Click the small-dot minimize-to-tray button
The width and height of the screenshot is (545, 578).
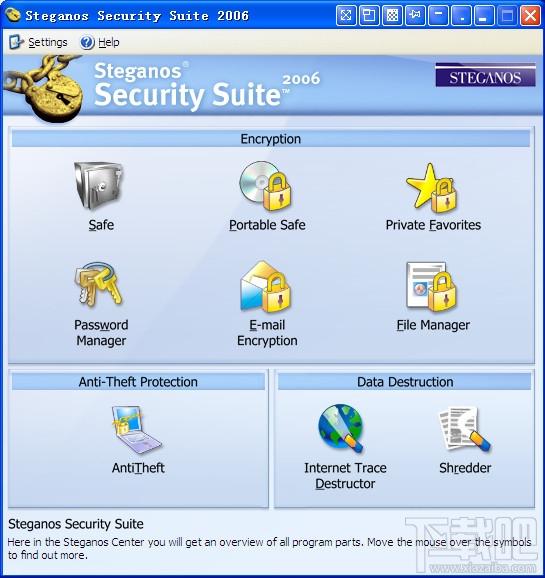[461, 15]
